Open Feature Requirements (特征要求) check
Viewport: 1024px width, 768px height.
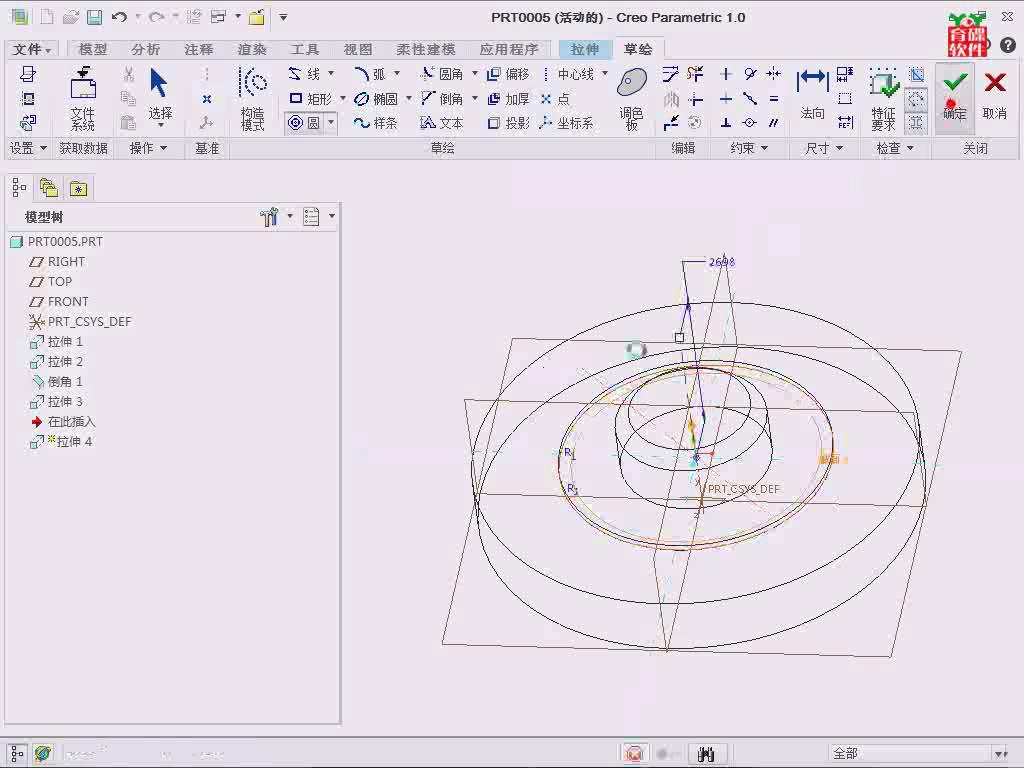pyautogui.click(x=883, y=99)
